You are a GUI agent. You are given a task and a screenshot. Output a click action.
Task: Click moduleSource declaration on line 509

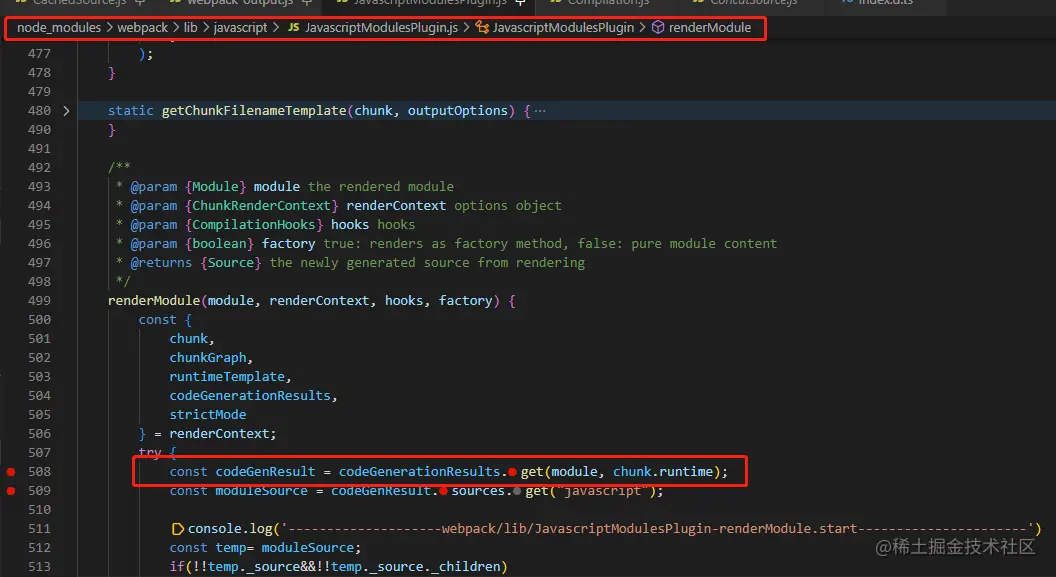click(261, 491)
